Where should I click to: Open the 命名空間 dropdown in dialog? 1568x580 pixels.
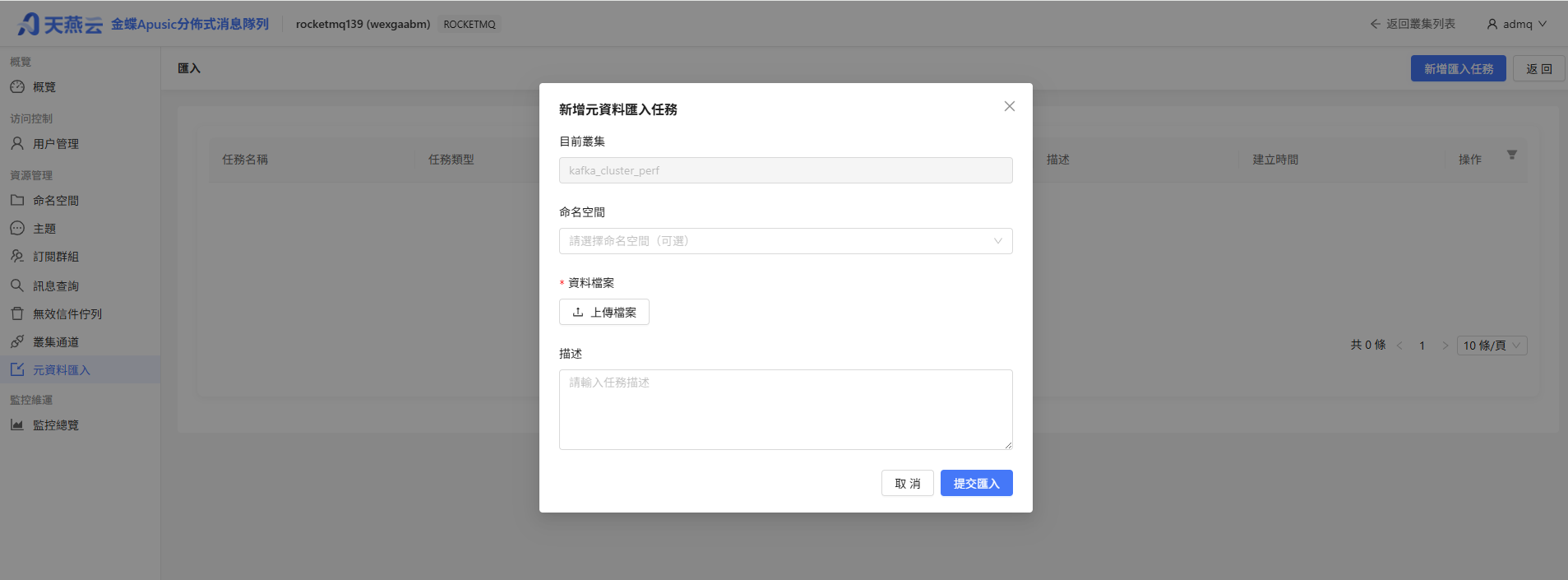[x=786, y=241]
